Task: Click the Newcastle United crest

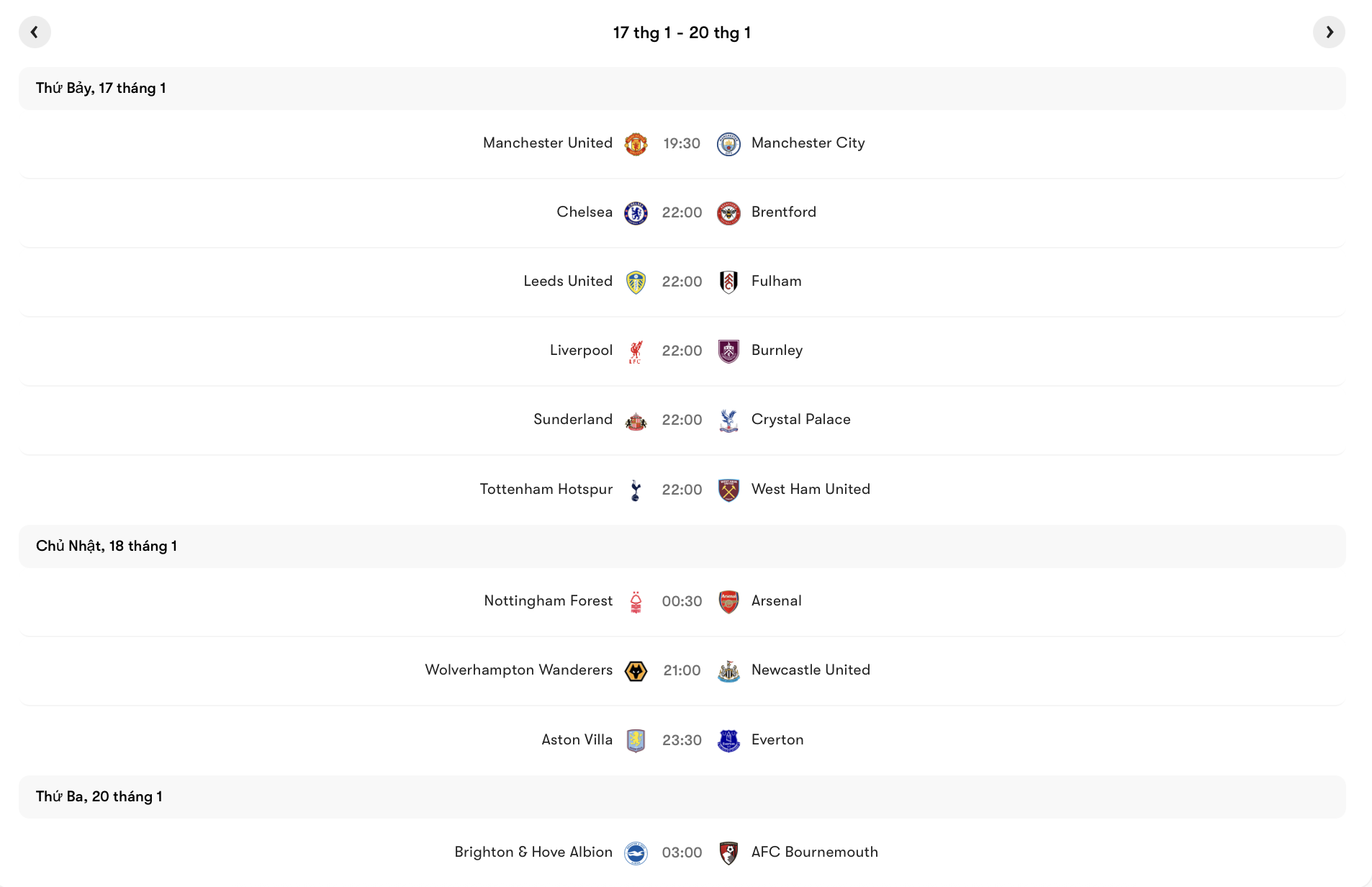Action: (x=728, y=670)
